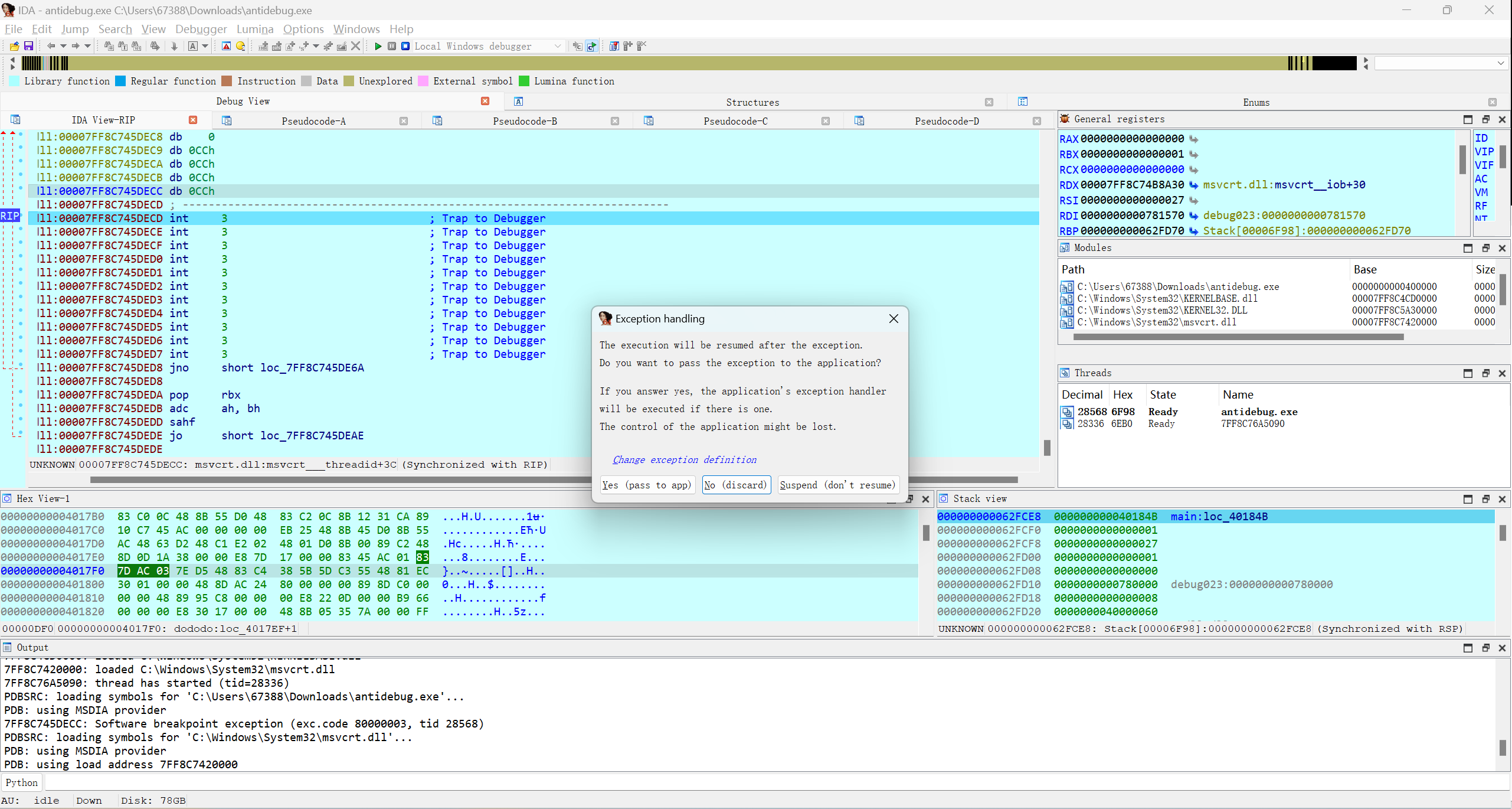This screenshot has width=1512, height=809.
Task: Follow the RDX register jump arrow
Action: click(x=1194, y=185)
